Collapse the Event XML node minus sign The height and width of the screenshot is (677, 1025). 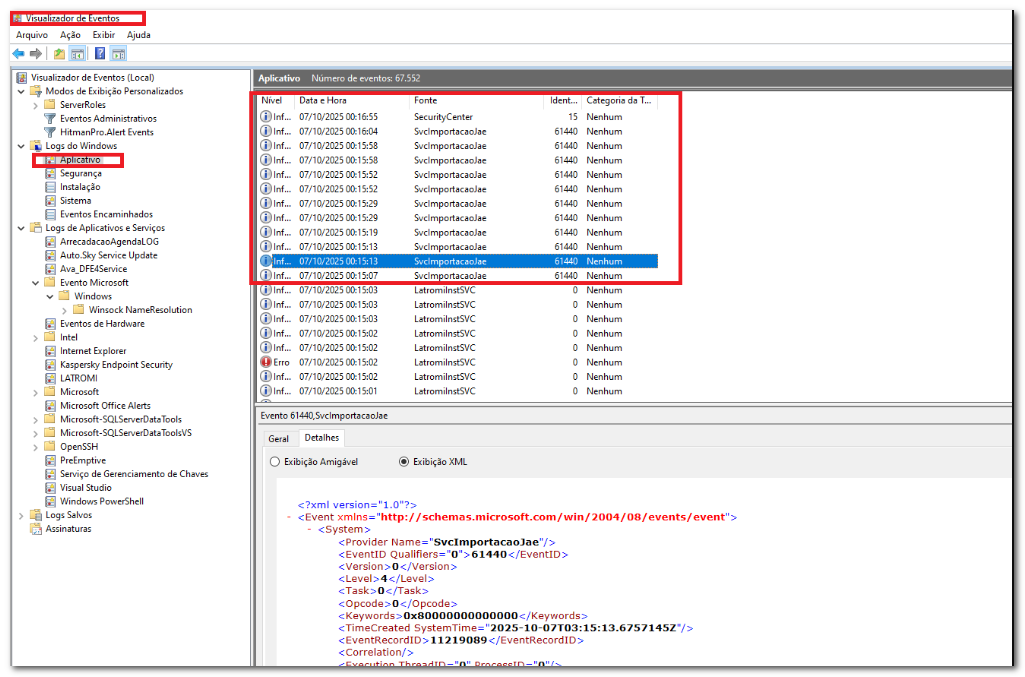[x=289, y=517]
